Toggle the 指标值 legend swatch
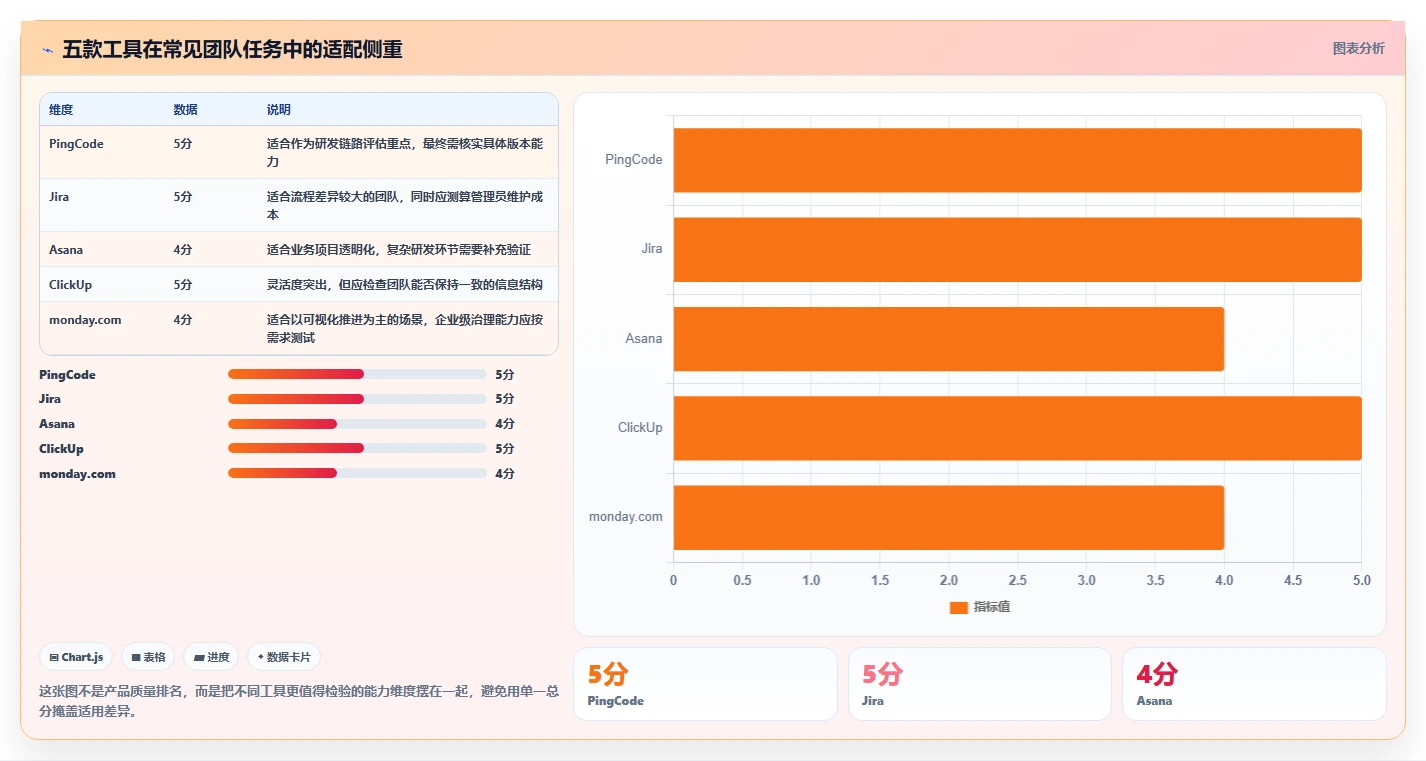Viewport: 1426px width, 761px height. coord(958,607)
